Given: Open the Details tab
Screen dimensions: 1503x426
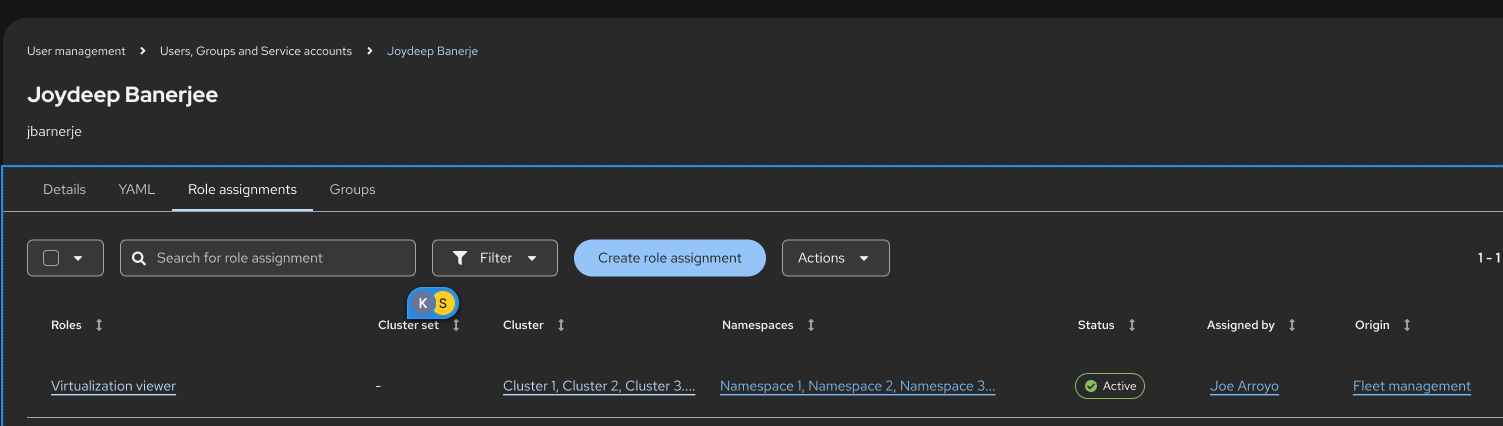Looking at the screenshot, I should pyautogui.click(x=64, y=189).
